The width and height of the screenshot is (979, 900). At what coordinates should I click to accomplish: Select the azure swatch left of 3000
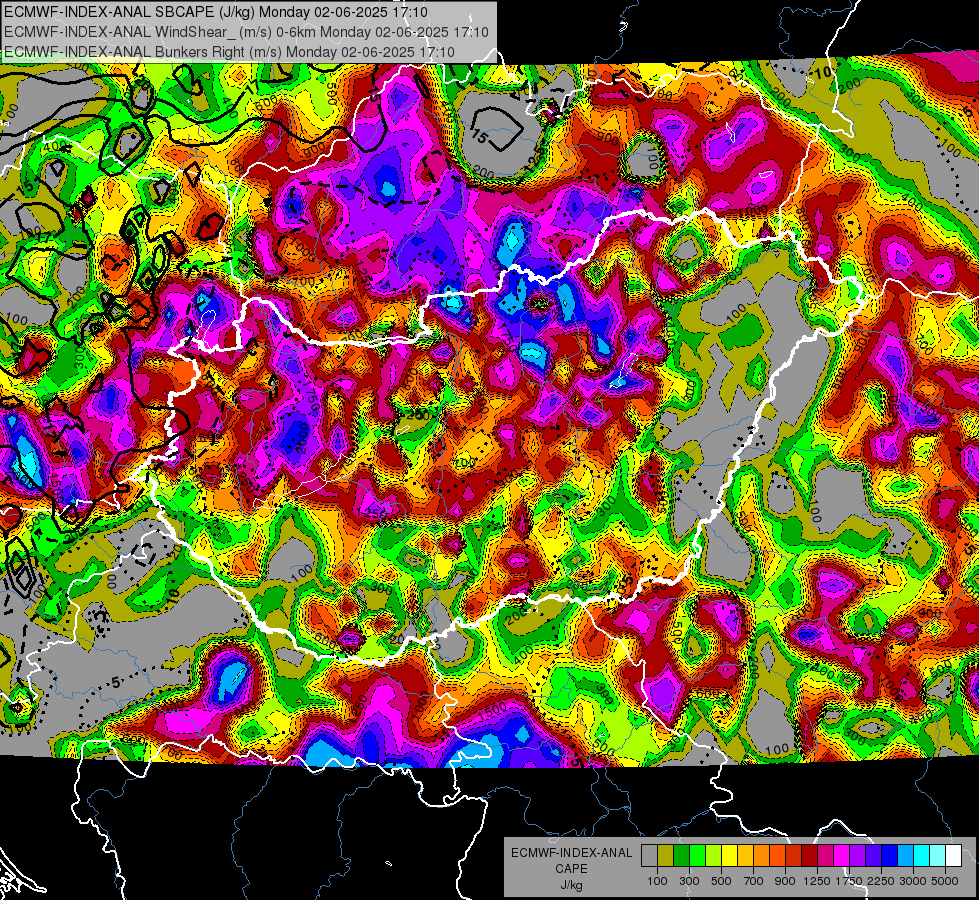905,855
